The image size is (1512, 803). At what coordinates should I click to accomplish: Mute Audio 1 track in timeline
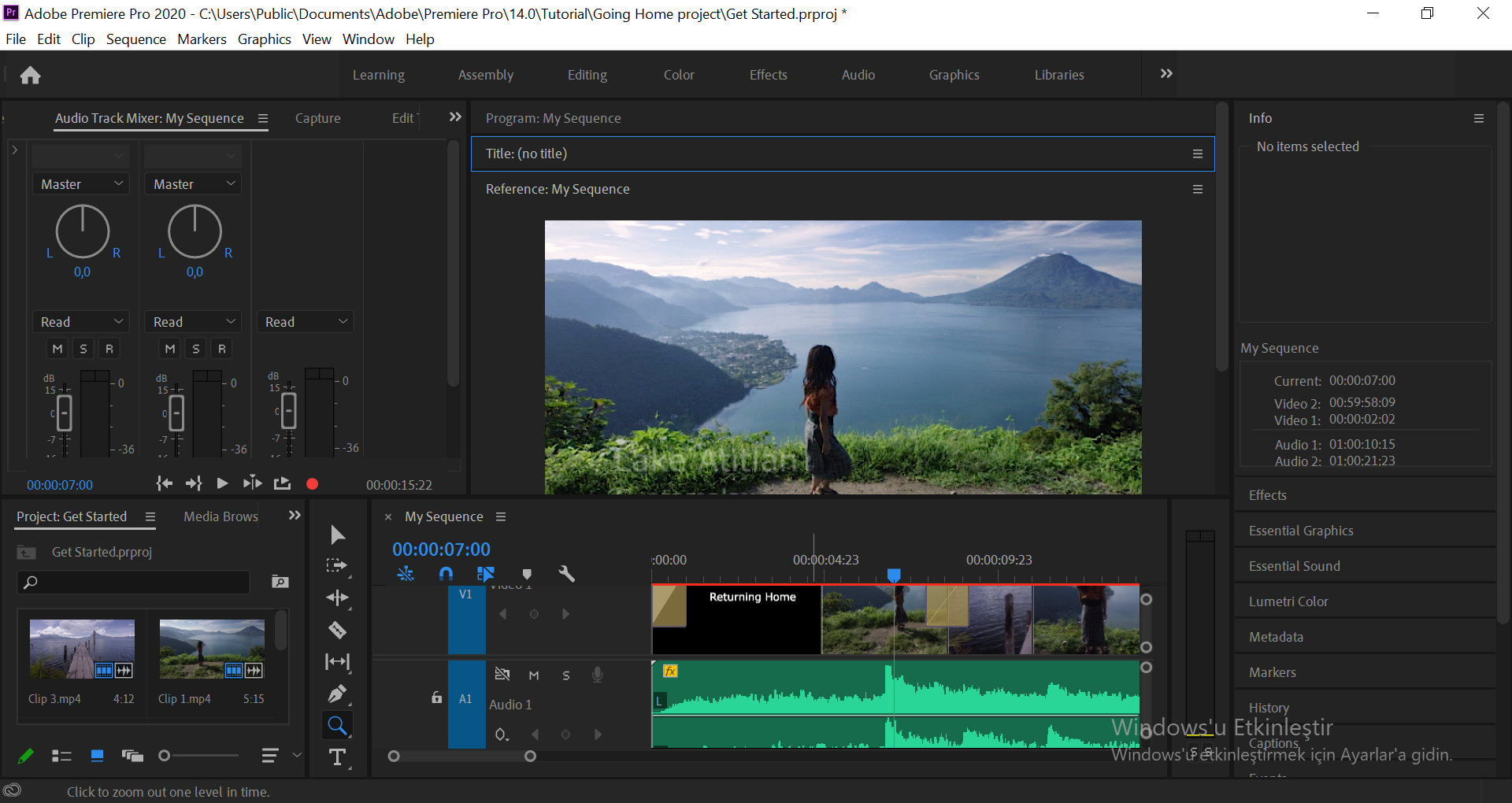click(534, 675)
